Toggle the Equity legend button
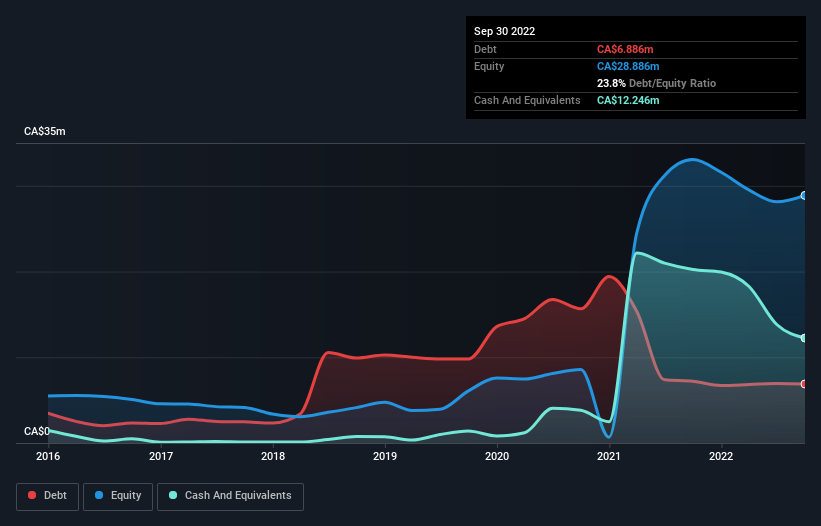 [118, 496]
